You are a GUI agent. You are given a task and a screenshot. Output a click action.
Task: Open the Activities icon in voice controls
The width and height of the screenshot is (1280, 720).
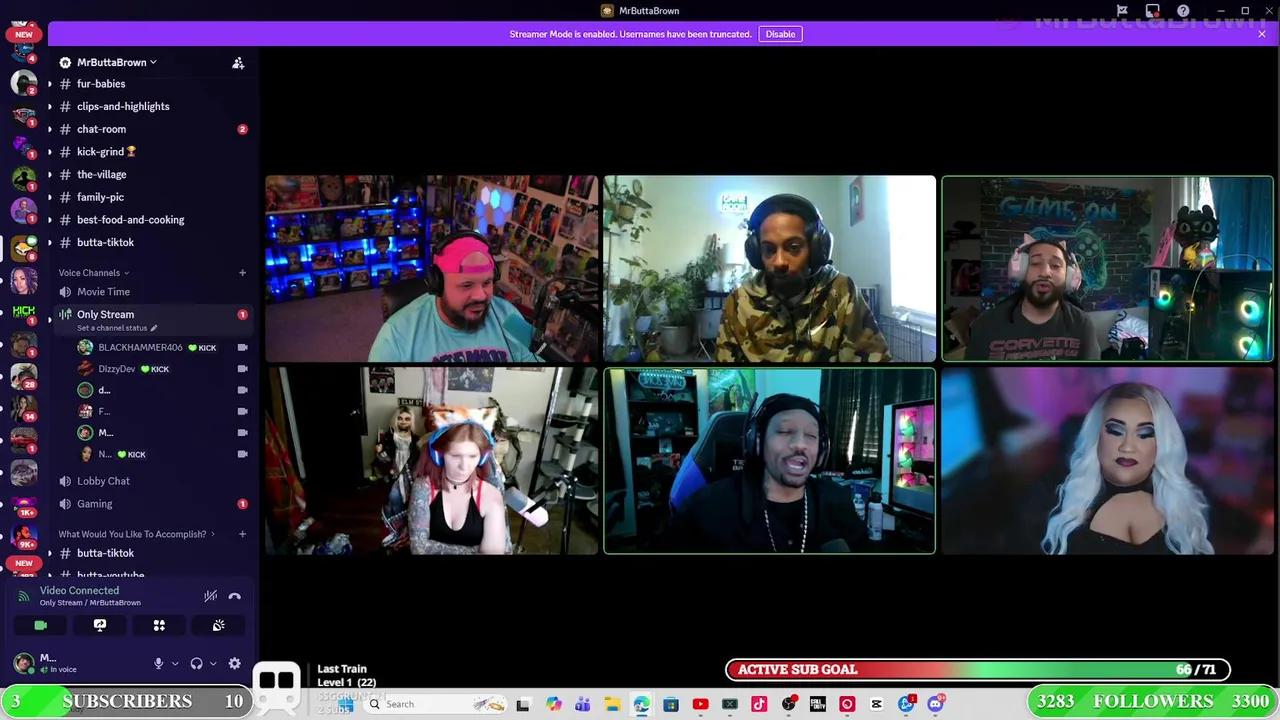coord(159,625)
